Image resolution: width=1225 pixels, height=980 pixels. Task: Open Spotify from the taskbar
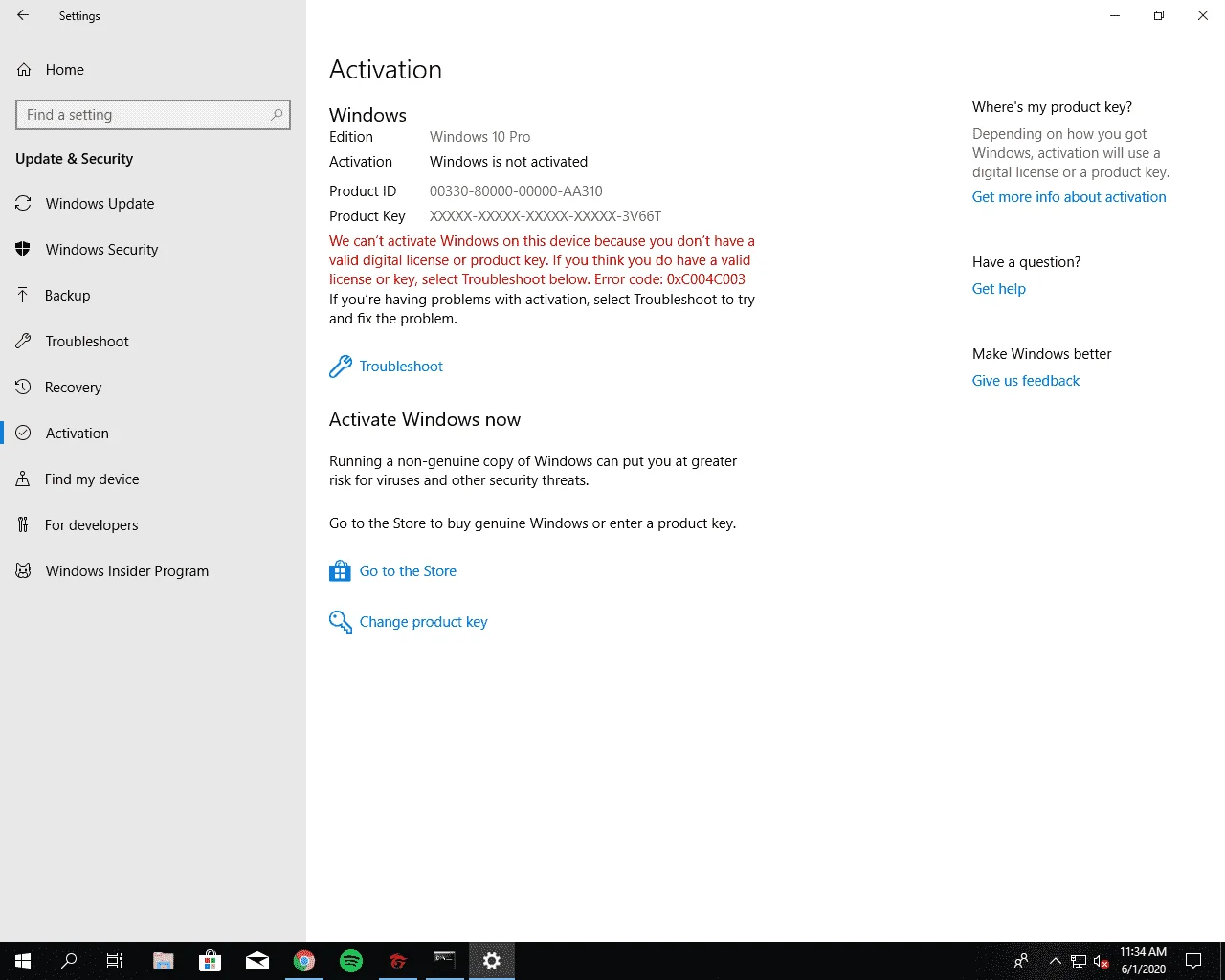351,961
